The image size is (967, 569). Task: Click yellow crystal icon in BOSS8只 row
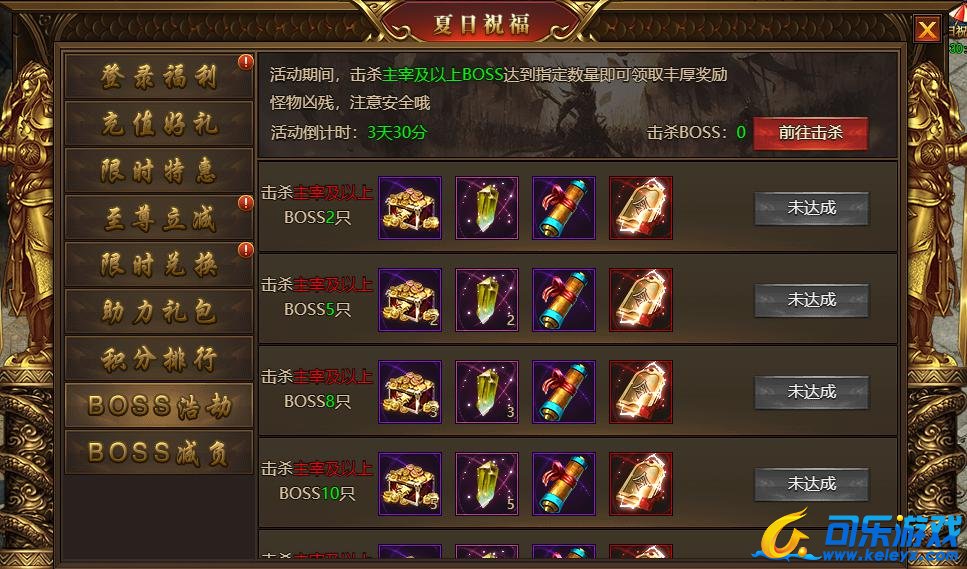click(487, 392)
